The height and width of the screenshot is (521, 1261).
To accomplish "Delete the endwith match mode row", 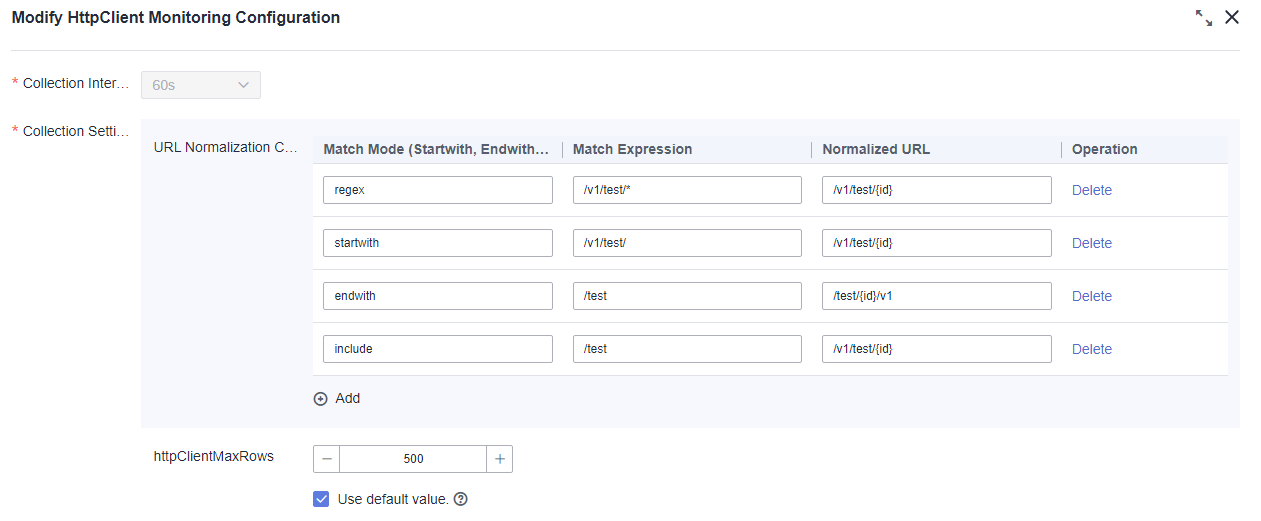I will (x=1092, y=296).
